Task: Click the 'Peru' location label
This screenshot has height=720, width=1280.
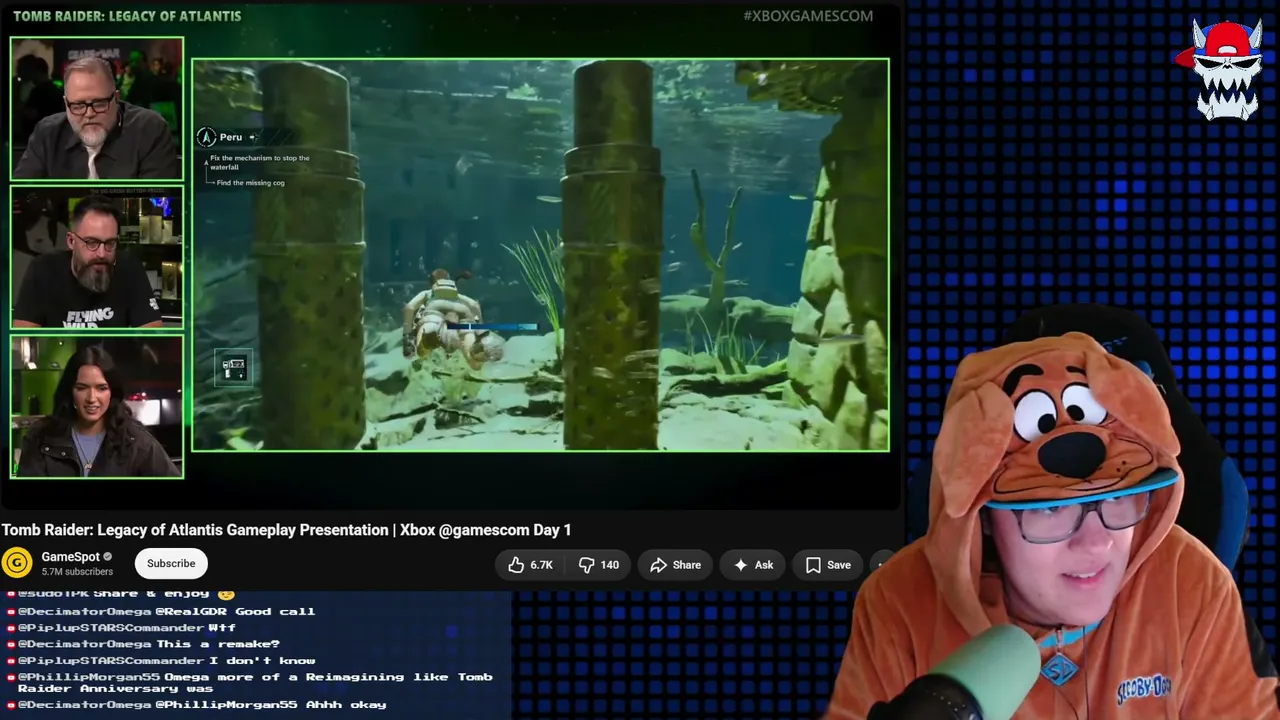Action: [x=231, y=137]
